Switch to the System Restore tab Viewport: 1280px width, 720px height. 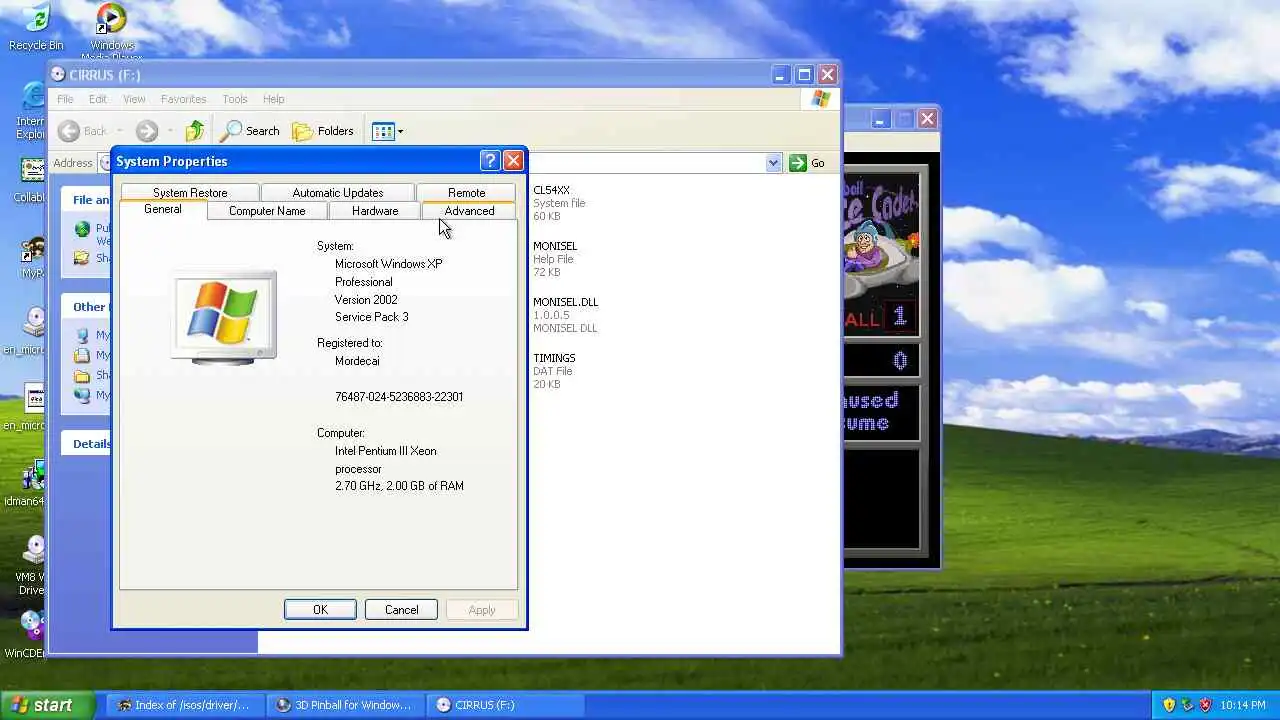pyautogui.click(x=190, y=192)
